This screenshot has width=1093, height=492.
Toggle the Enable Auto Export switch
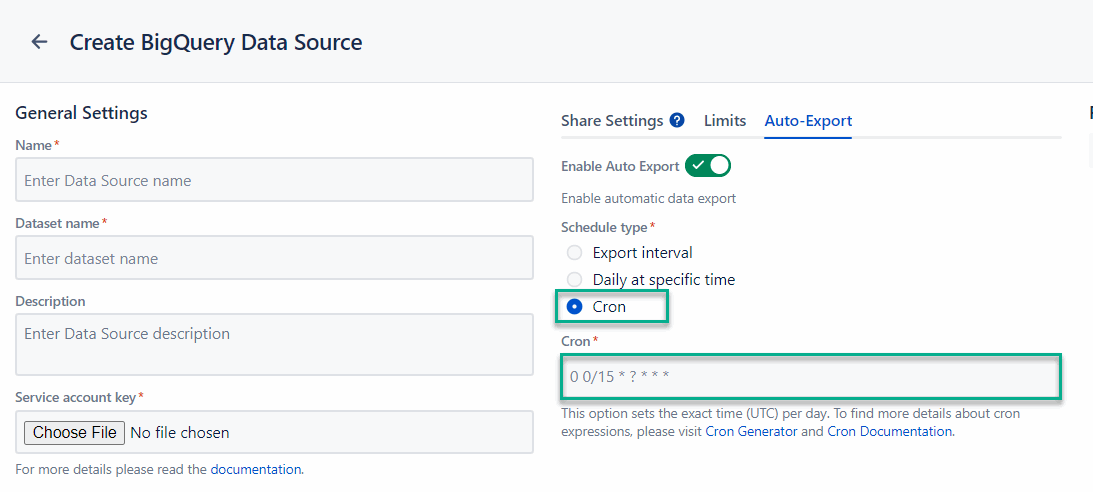point(708,166)
